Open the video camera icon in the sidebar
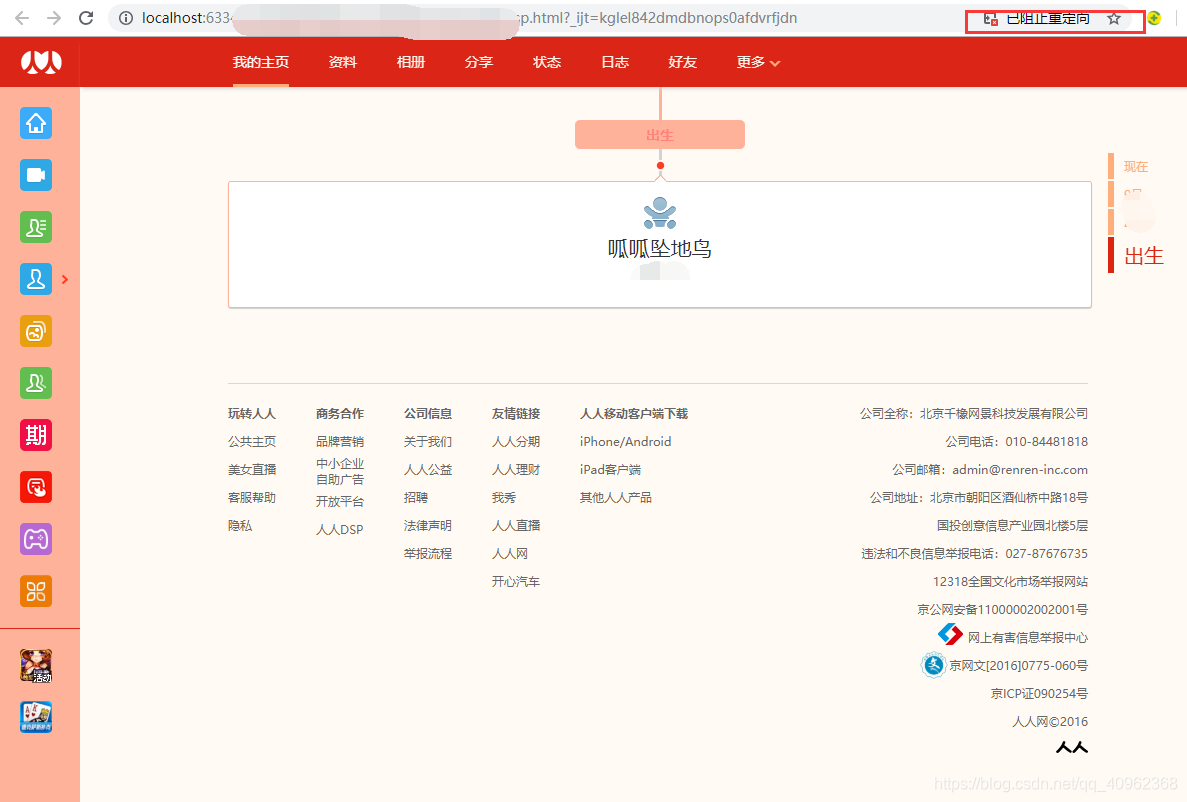 pos(36,175)
